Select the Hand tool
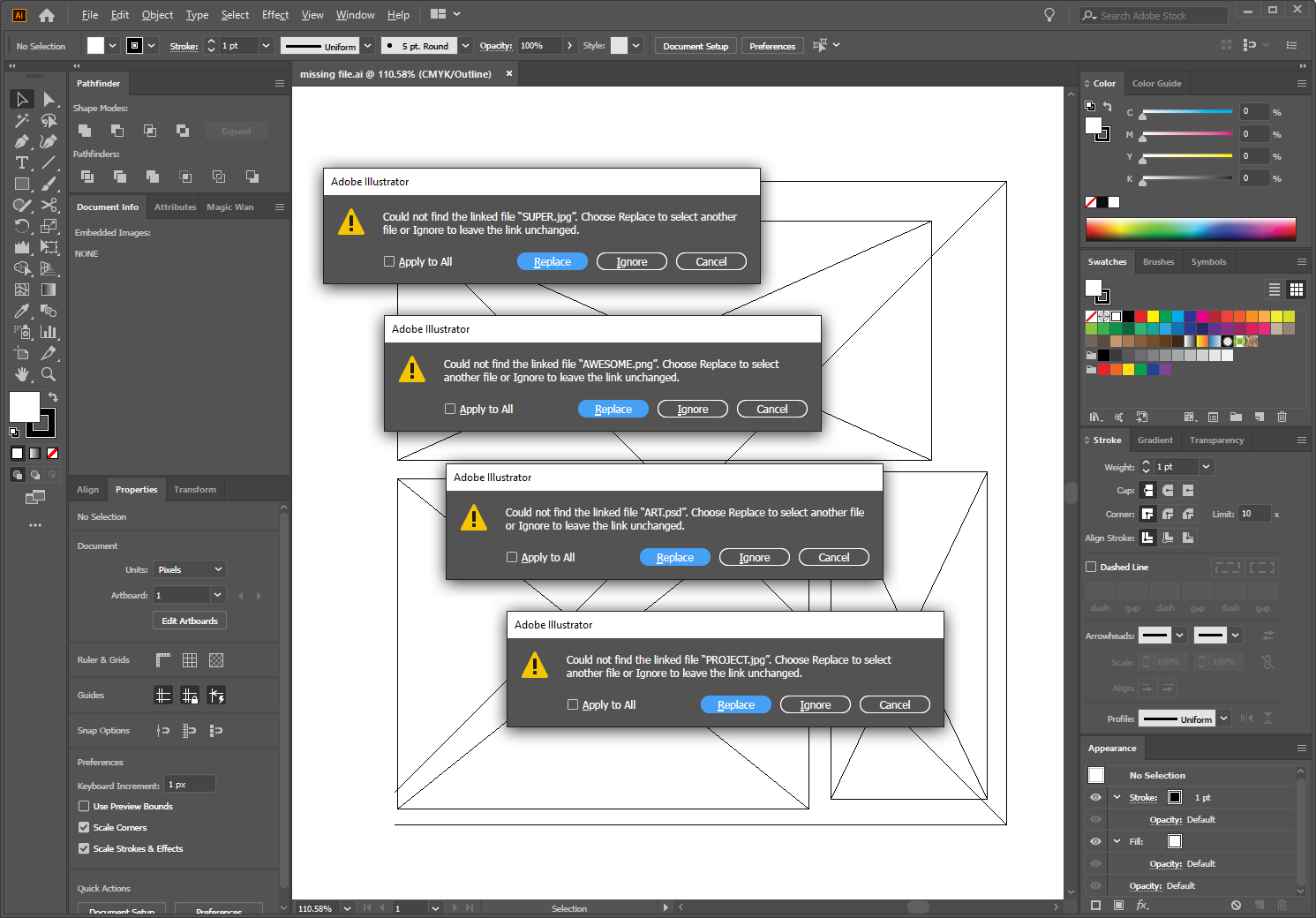The height and width of the screenshot is (918, 1316). tap(22, 374)
